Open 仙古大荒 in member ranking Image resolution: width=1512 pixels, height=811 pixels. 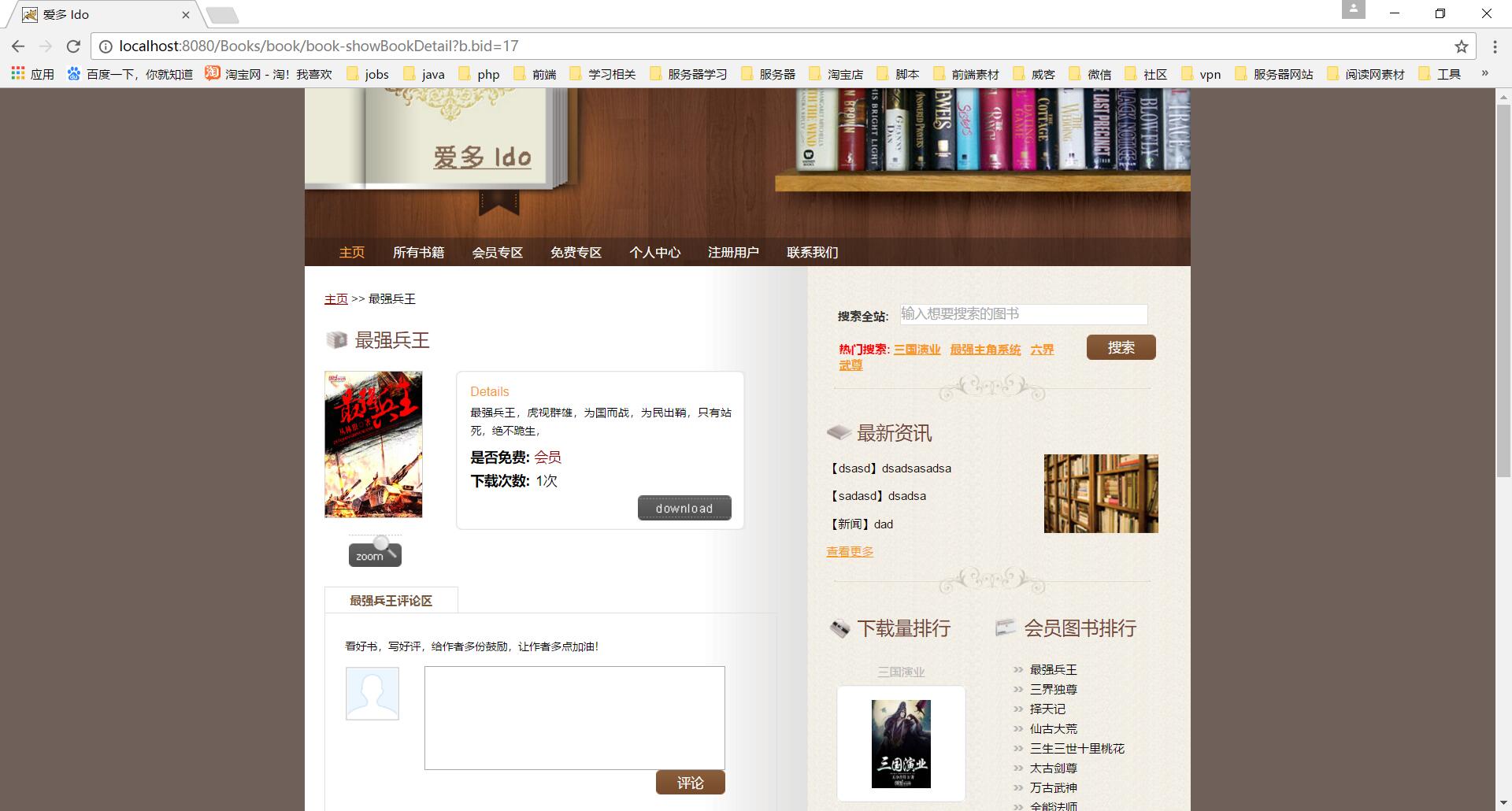pyautogui.click(x=1054, y=728)
